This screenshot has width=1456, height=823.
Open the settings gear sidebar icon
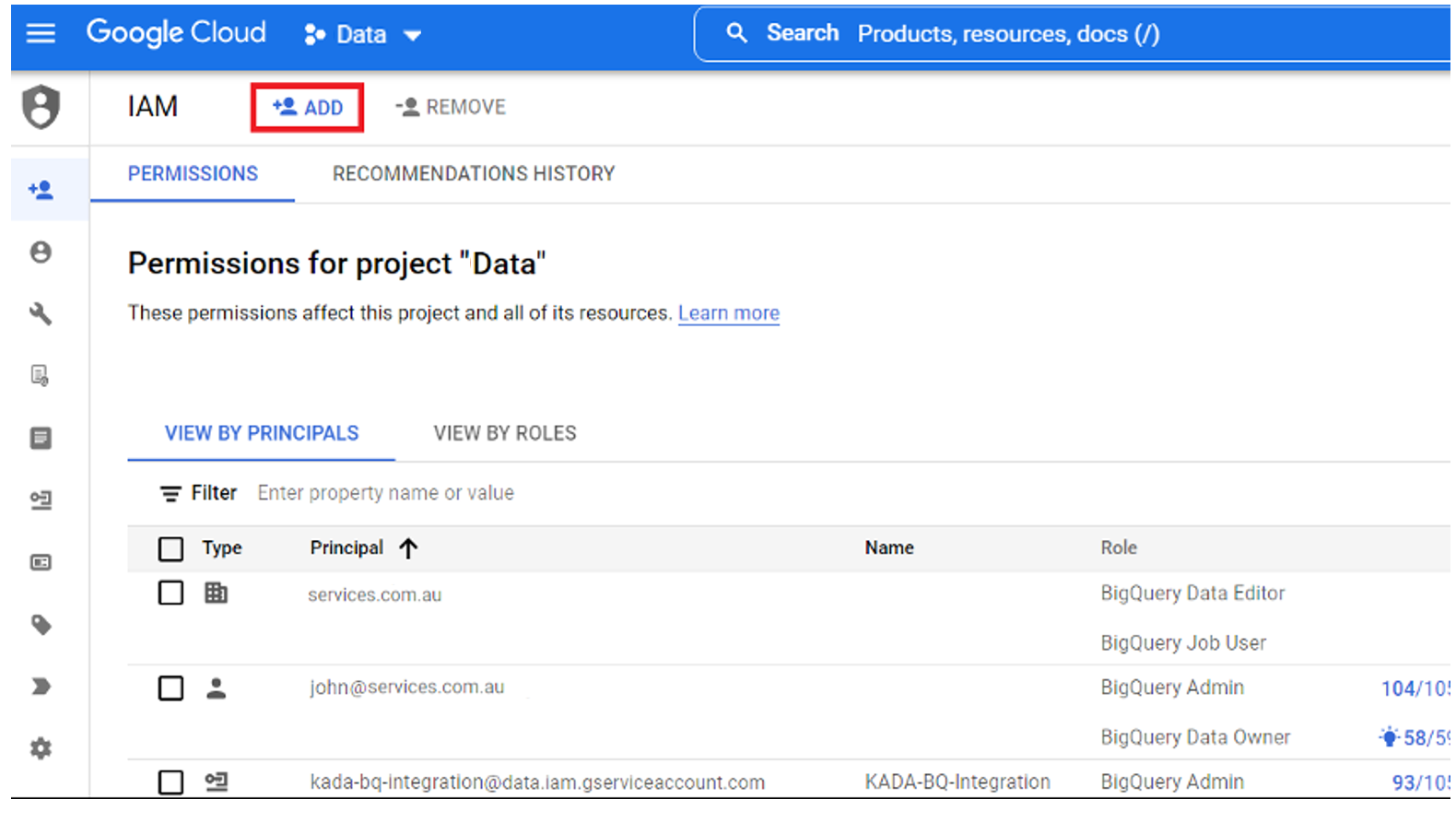41,748
